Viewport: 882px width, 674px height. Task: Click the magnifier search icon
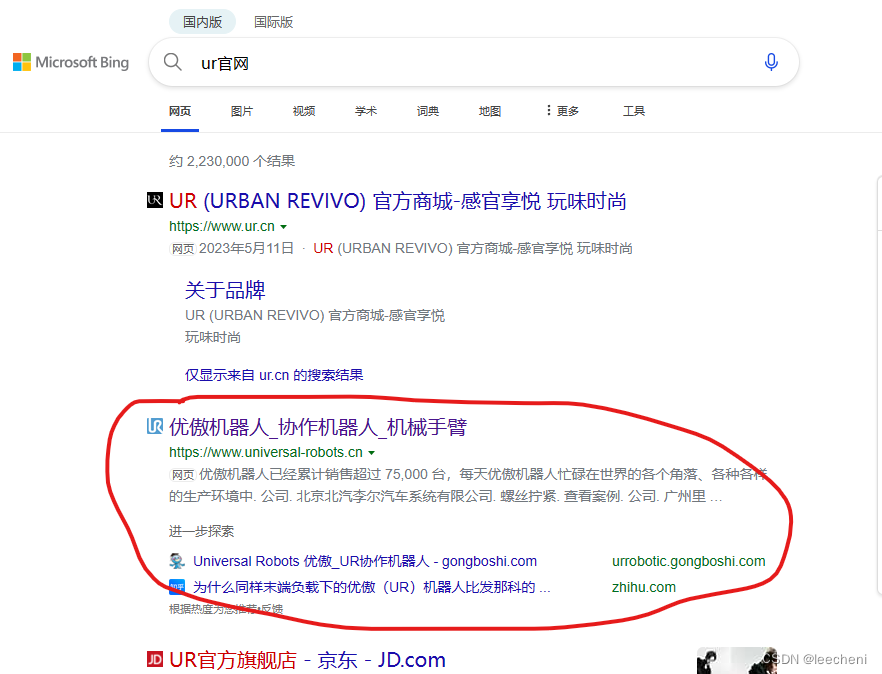coord(173,62)
